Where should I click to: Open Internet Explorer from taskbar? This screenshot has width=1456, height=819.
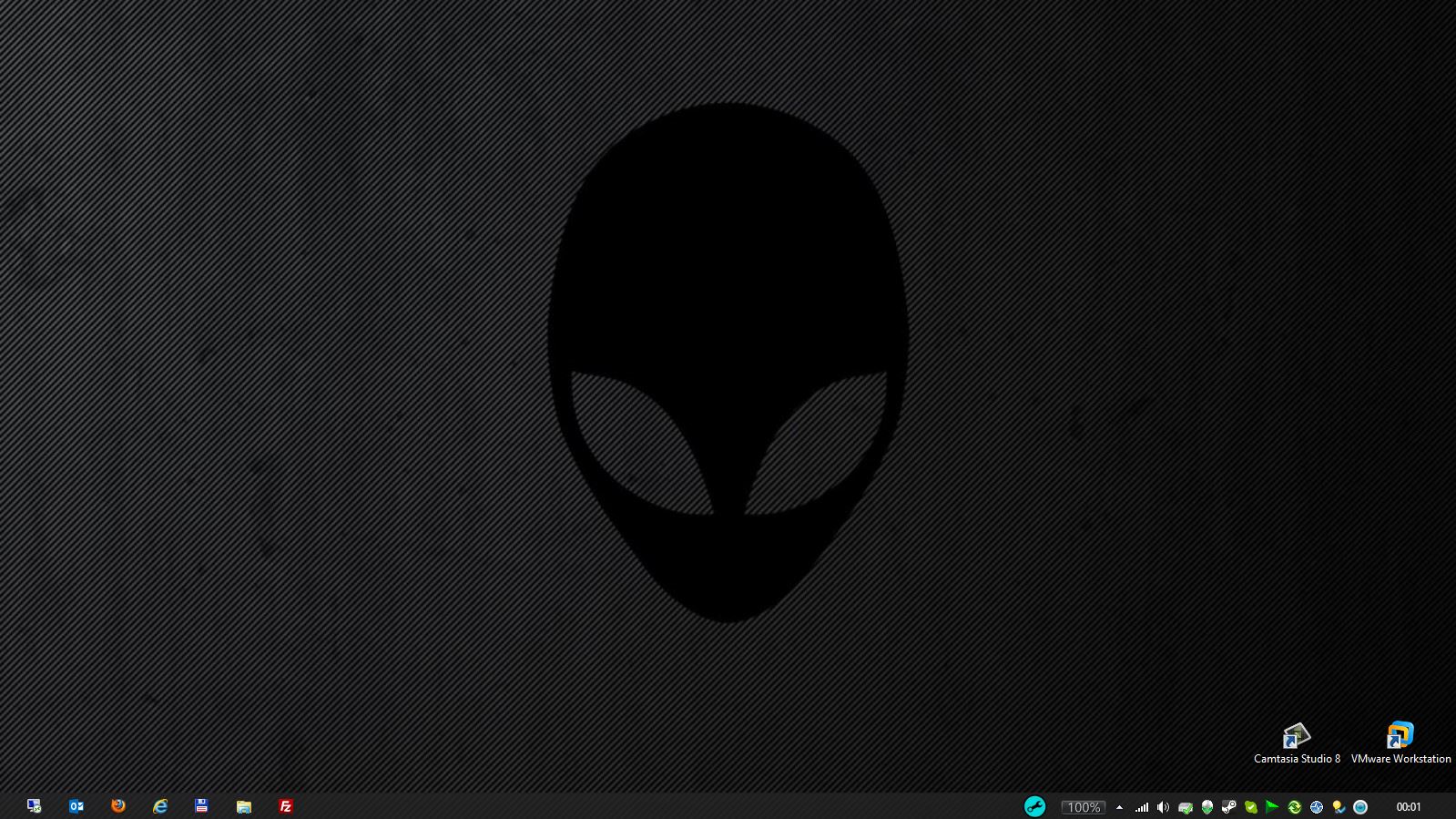[160, 806]
